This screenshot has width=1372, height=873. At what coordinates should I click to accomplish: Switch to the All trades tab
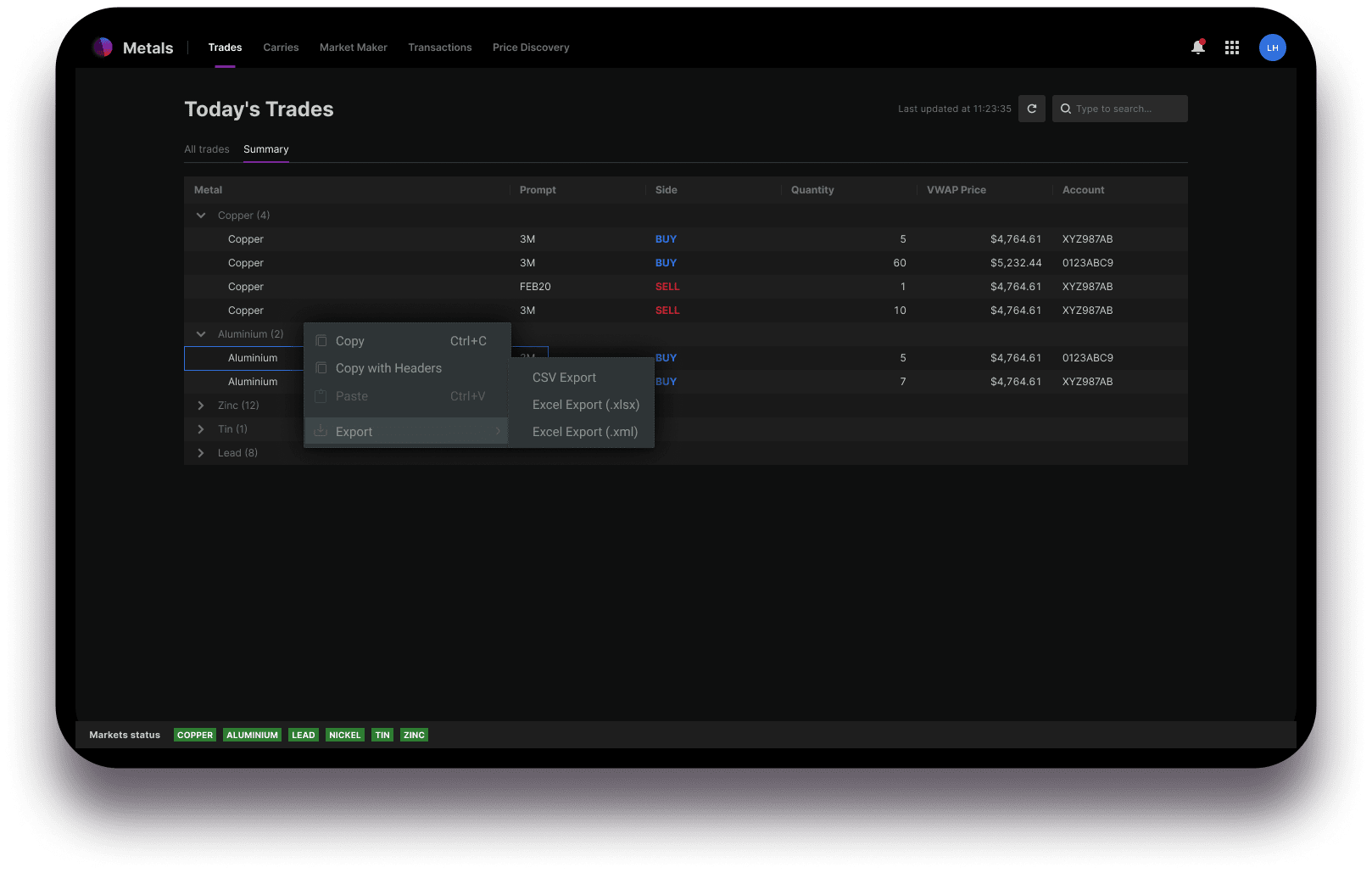coord(207,149)
